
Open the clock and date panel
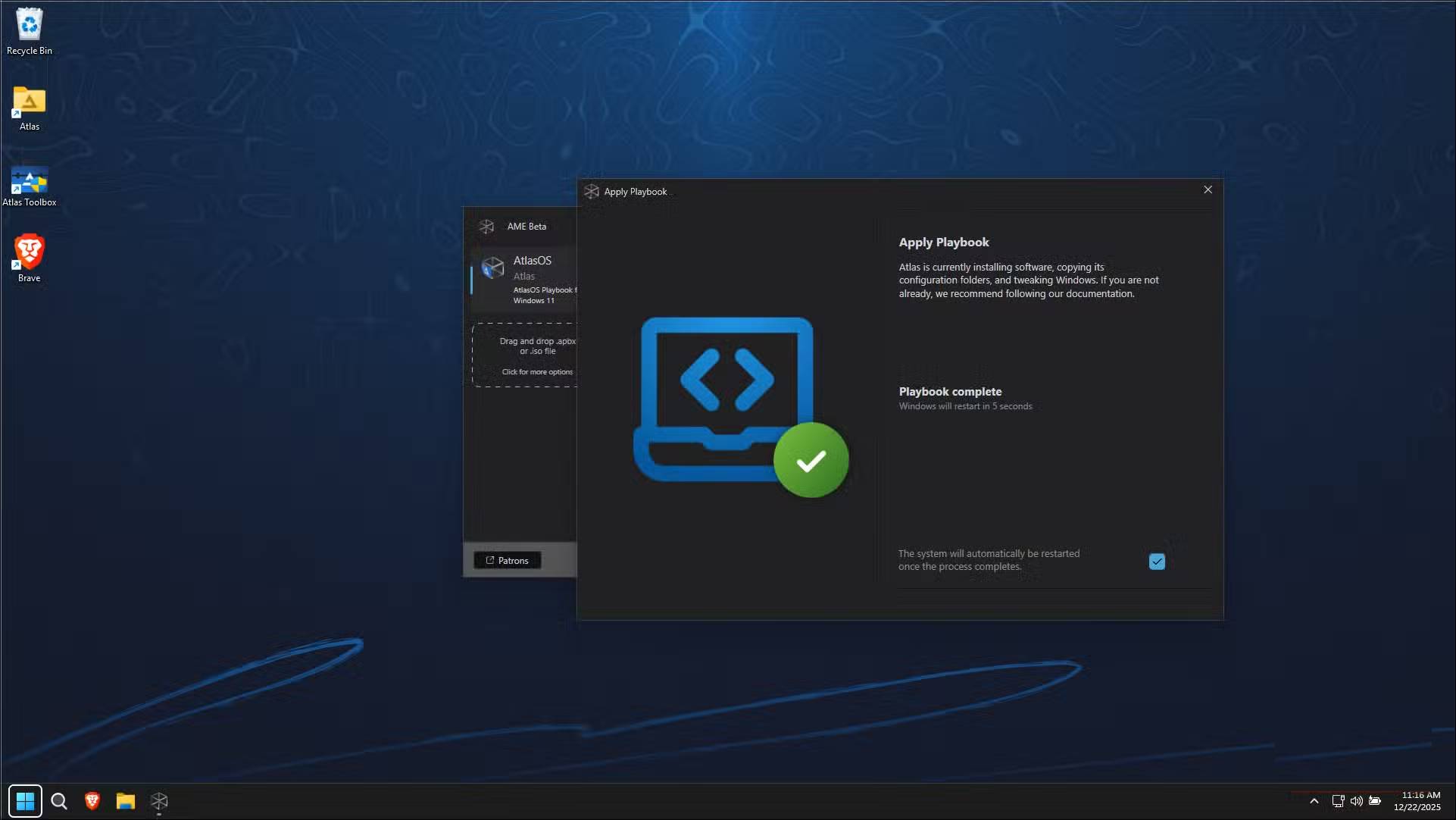click(1417, 801)
